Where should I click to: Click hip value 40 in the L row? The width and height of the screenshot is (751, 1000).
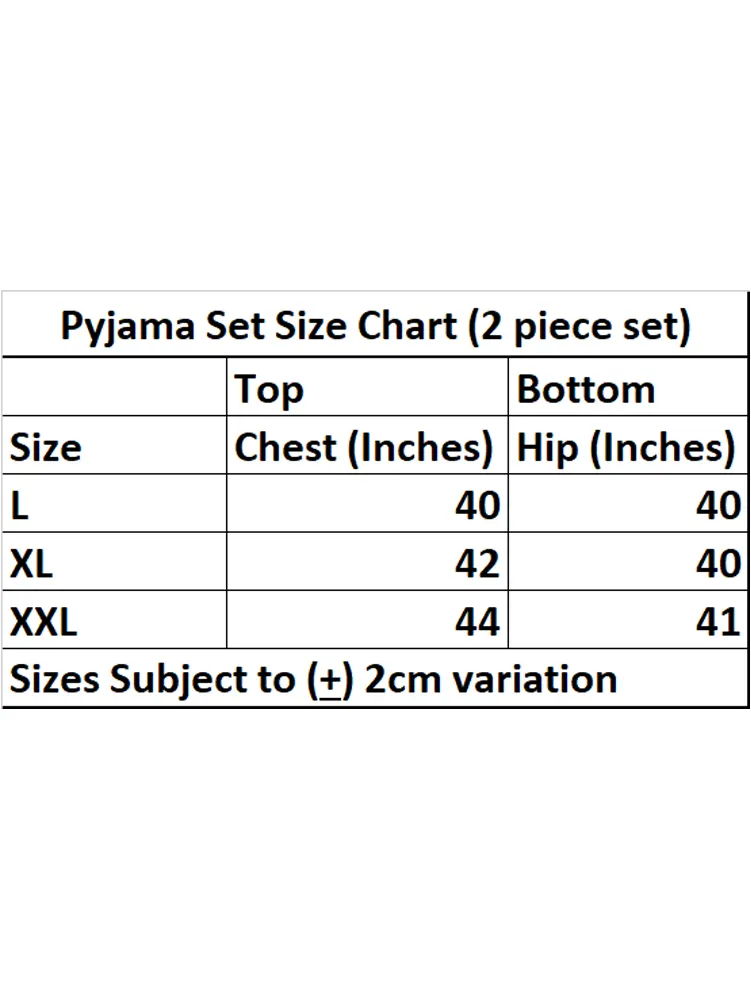pos(718,505)
